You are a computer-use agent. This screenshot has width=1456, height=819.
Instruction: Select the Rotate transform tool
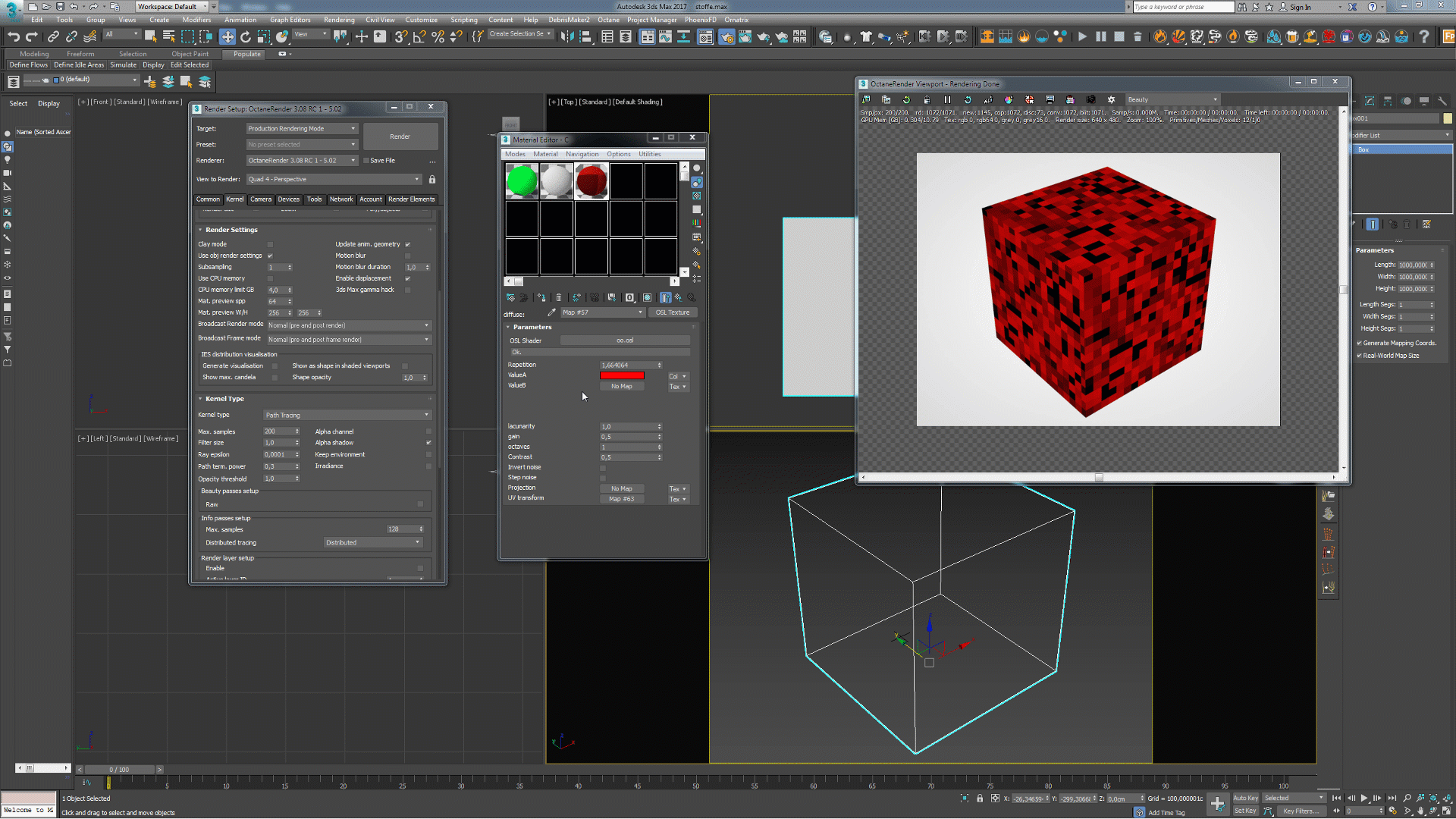point(246,36)
